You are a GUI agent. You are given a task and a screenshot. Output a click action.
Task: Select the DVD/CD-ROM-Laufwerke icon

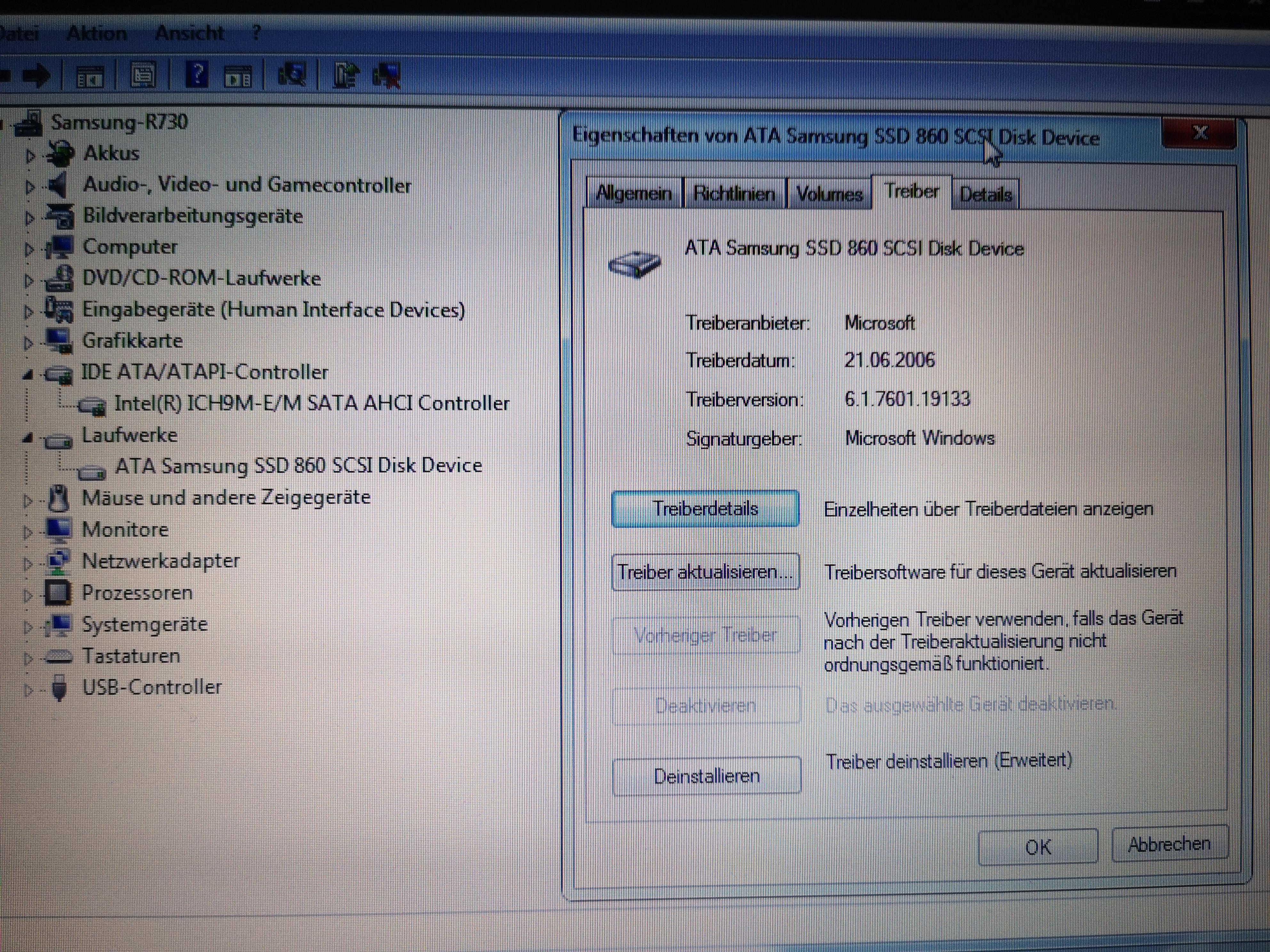60,278
